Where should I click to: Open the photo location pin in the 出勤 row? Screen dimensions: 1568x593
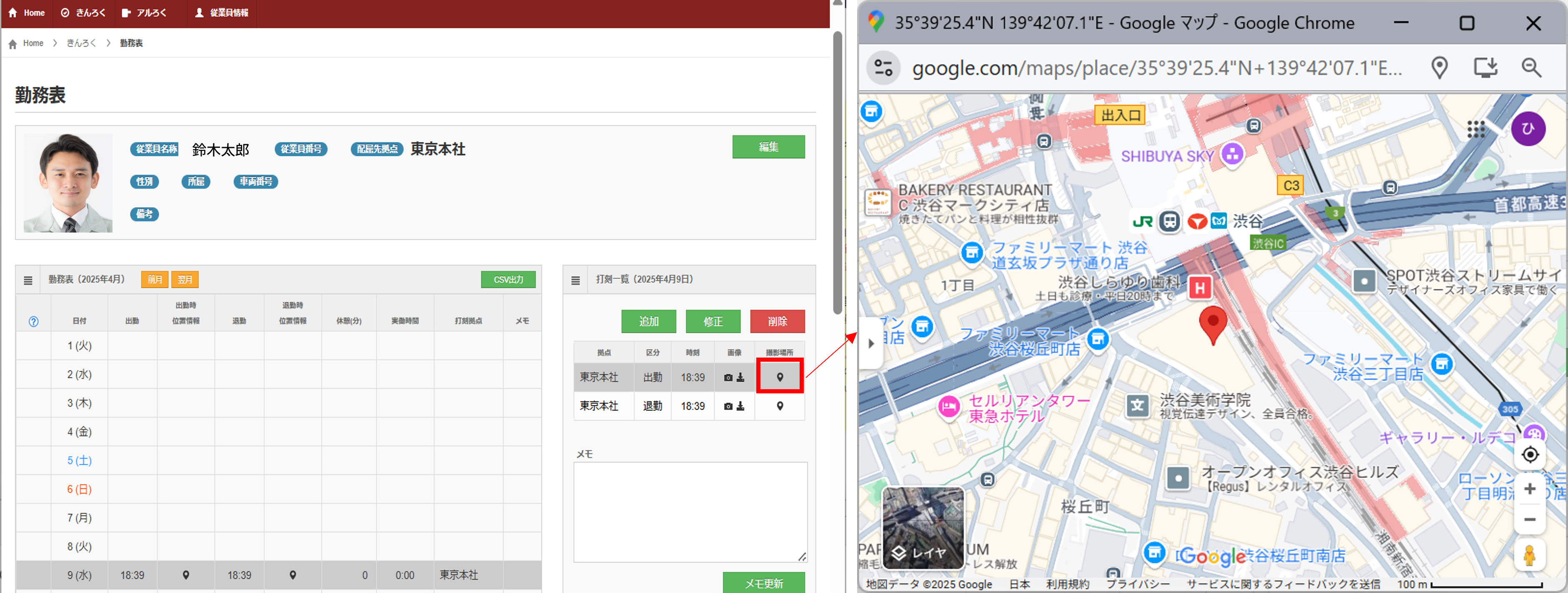780,378
